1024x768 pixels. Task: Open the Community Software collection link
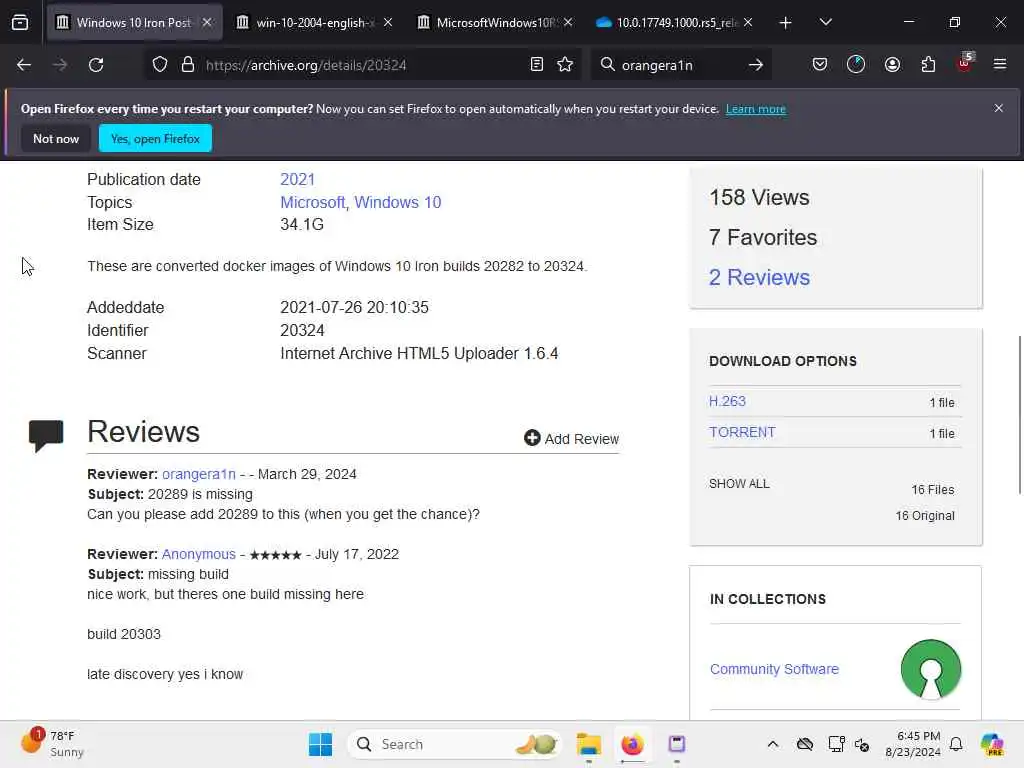click(775, 669)
